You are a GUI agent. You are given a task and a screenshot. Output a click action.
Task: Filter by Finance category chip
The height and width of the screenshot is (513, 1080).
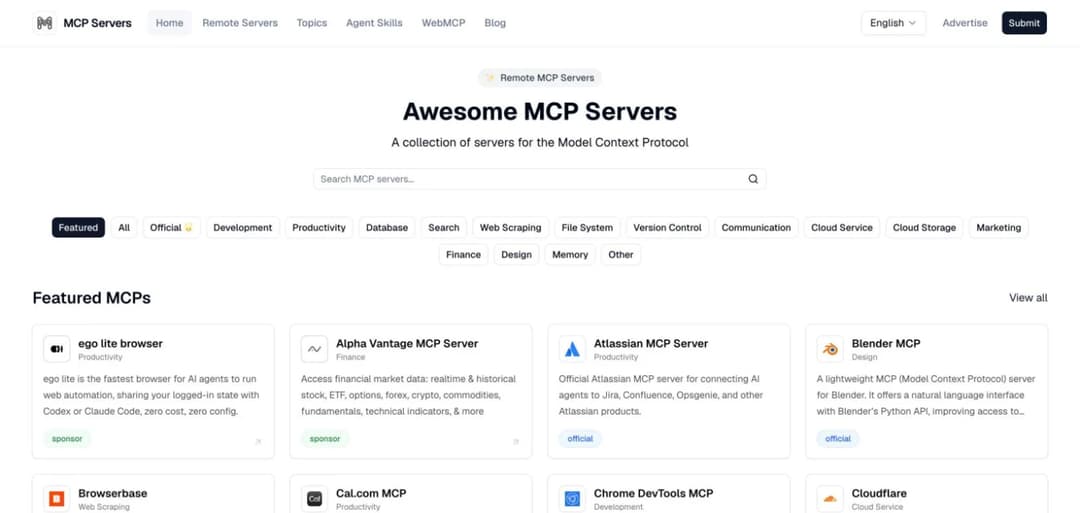coord(464,255)
